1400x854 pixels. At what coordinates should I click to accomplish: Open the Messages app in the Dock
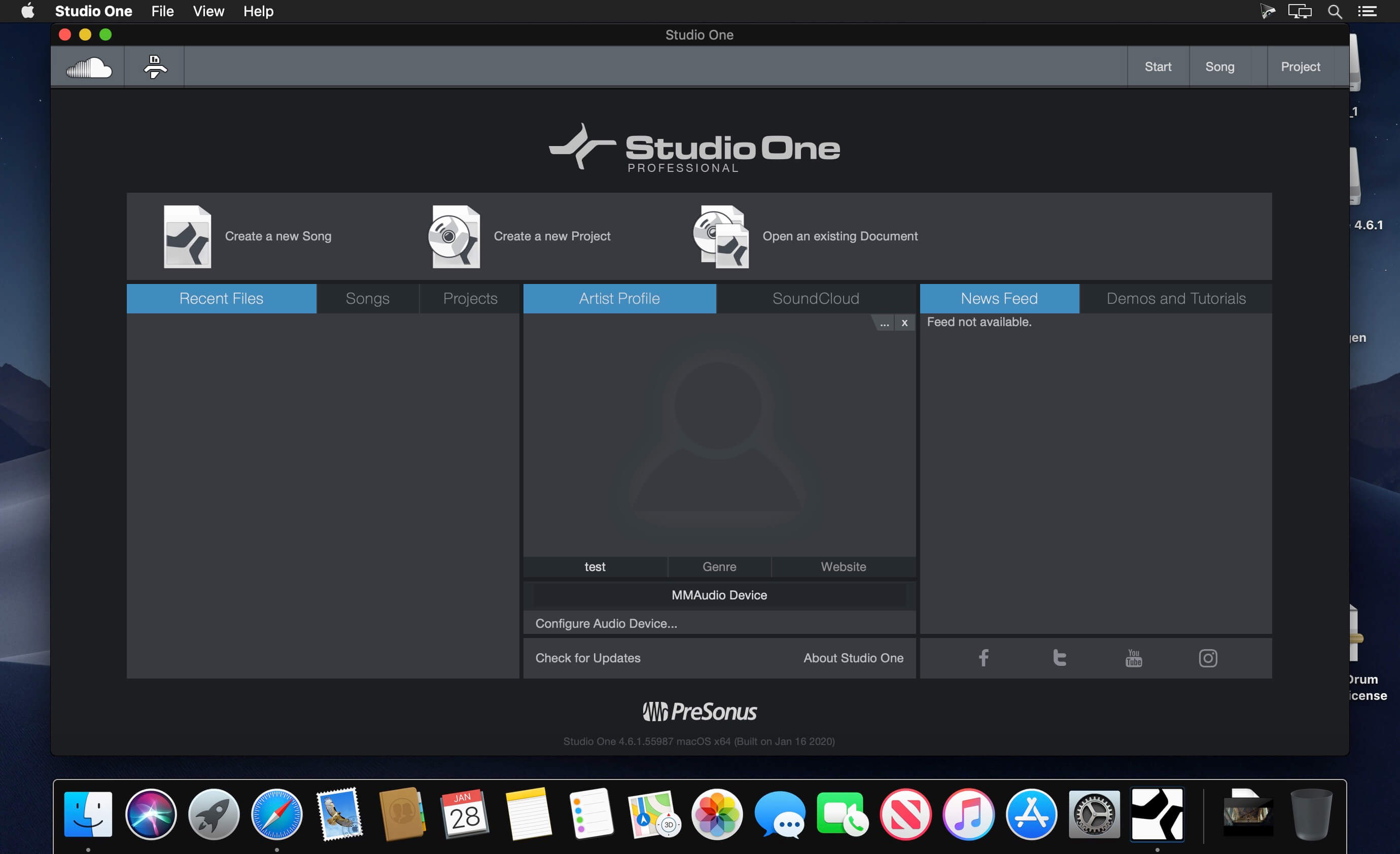[x=780, y=814]
